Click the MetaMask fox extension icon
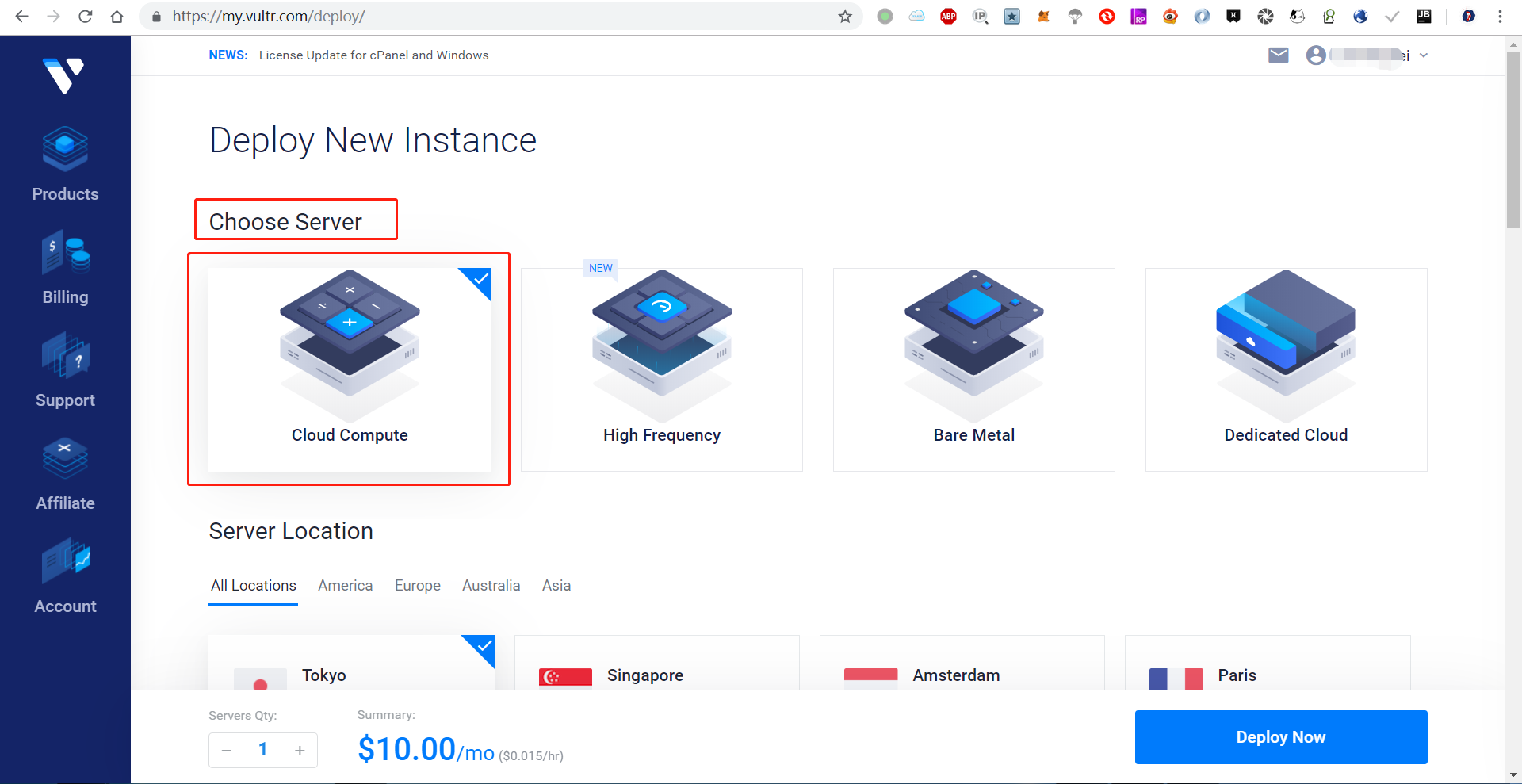The image size is (1522, 784). 1043,17
